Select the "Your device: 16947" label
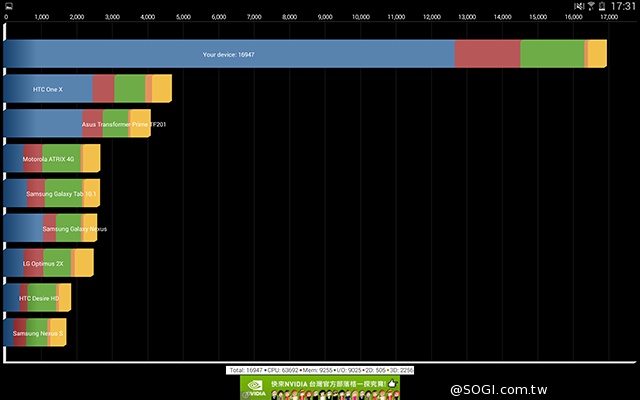 (x=229, y=55)
